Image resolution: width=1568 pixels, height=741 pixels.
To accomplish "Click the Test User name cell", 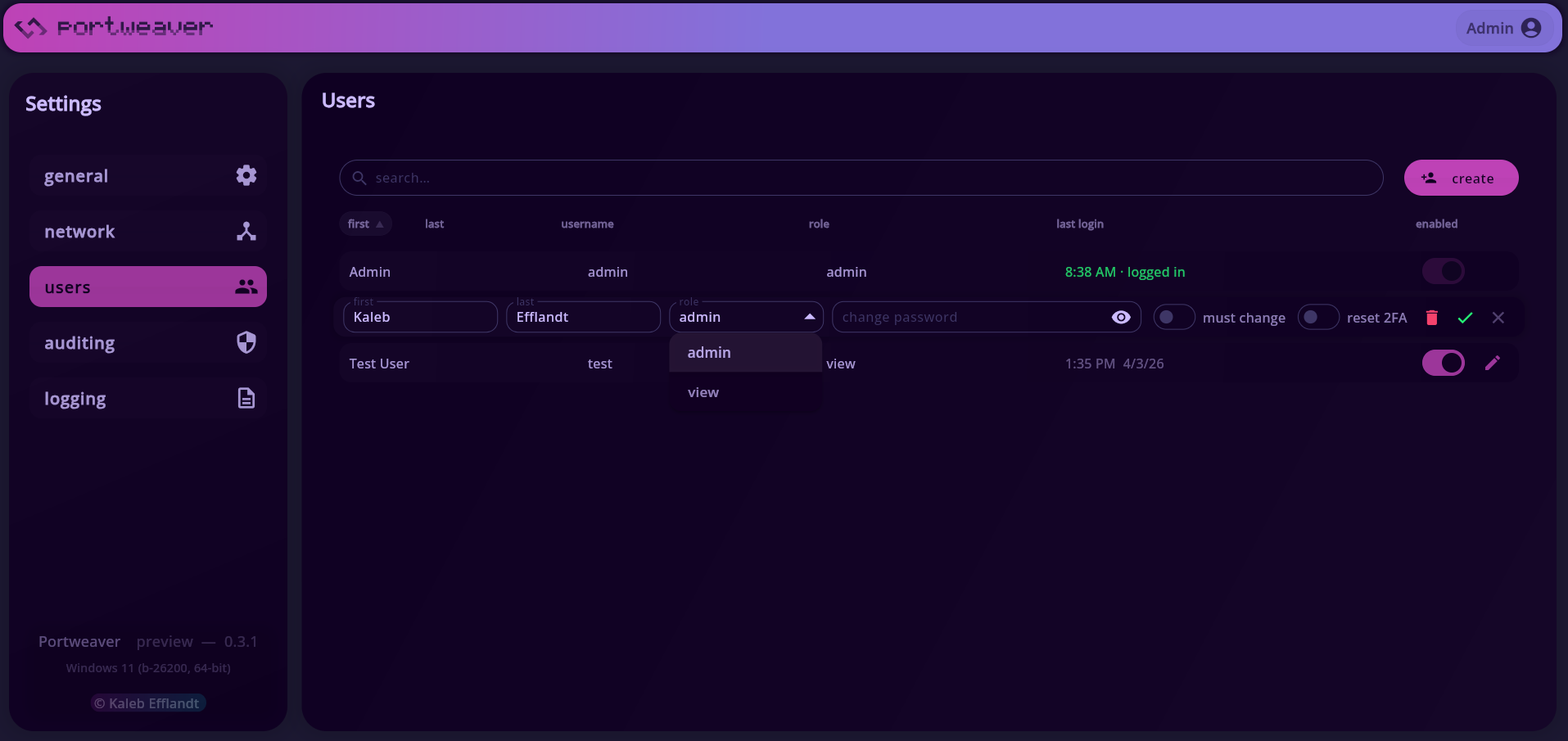I will pos(379,364).
